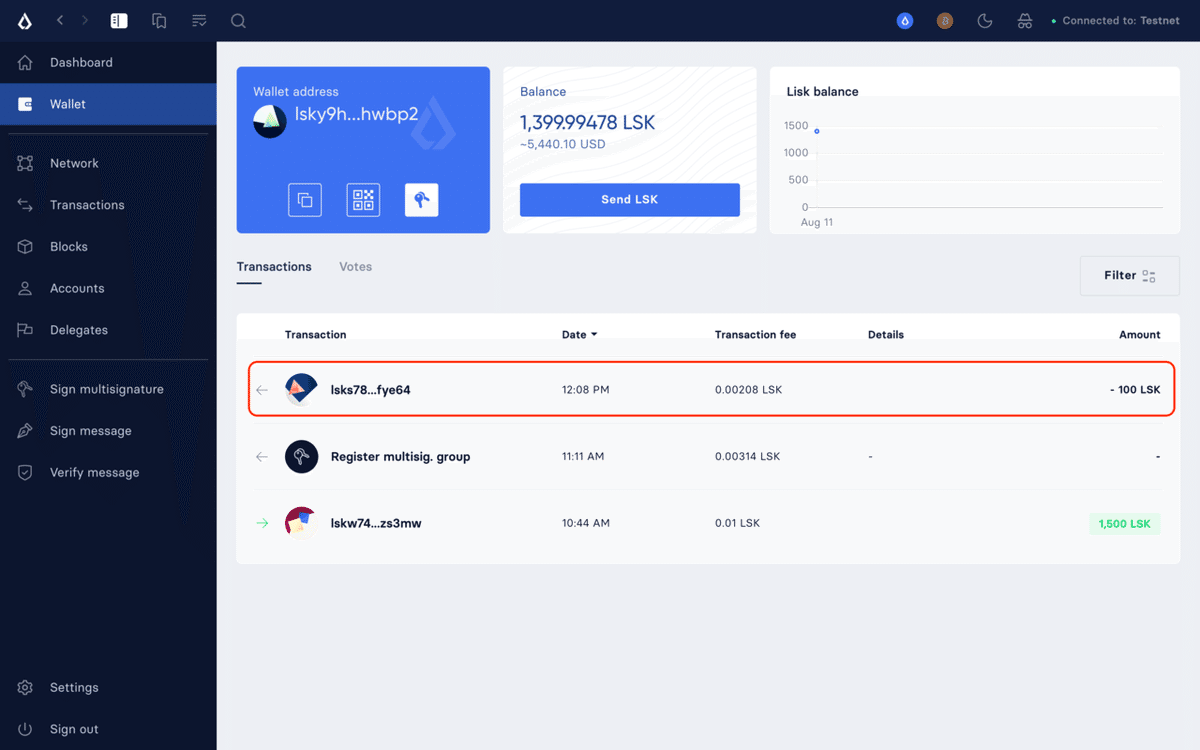Click the wallet avatar next to lsky9h...hwbp2
Screen dimensions: 1200x750
270,121
